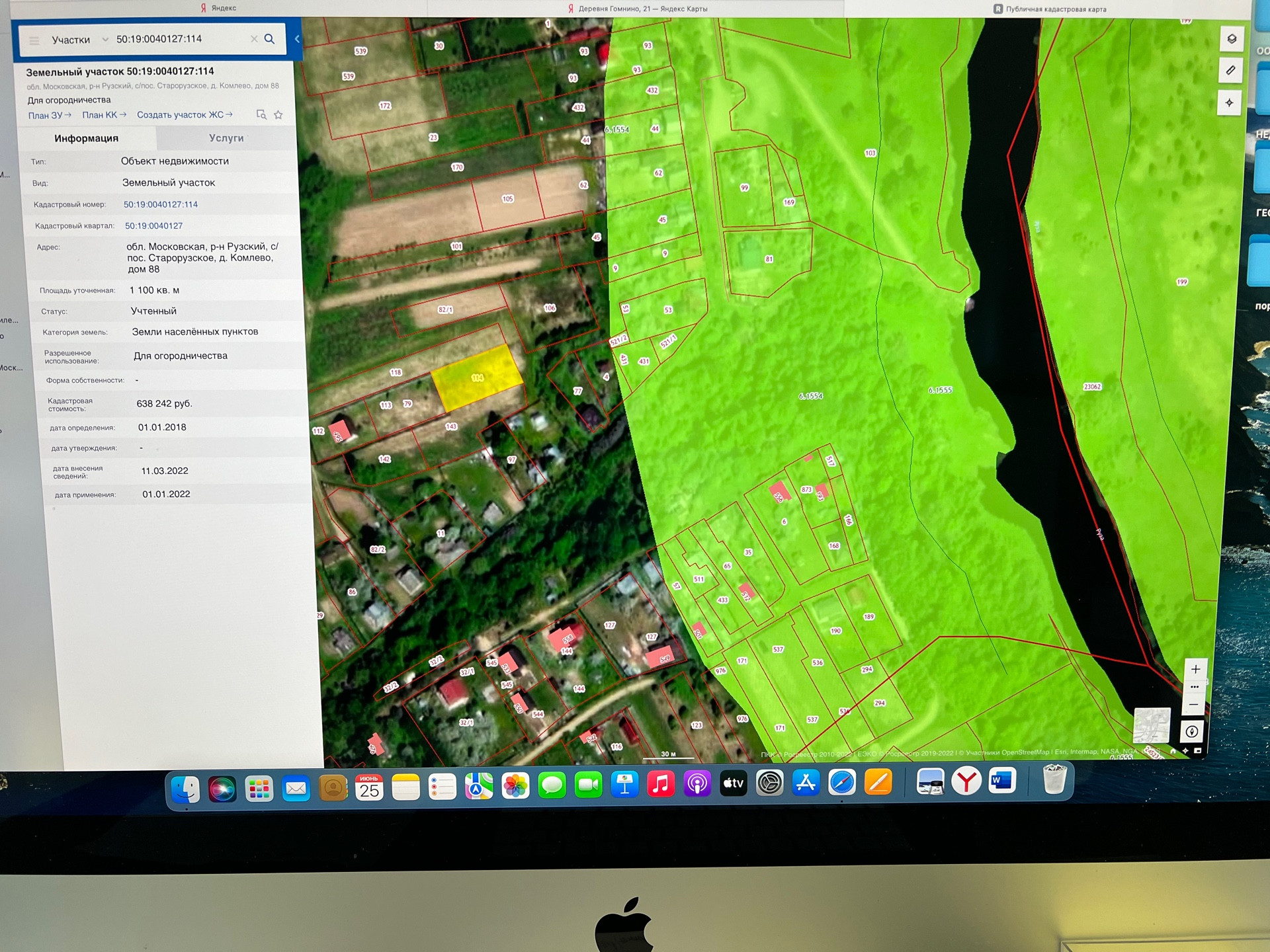Image resolution: width=1270 pixels, height=952 pixels.
Task: Open the hamburger menu in search bar
Action: coord(34,40)
